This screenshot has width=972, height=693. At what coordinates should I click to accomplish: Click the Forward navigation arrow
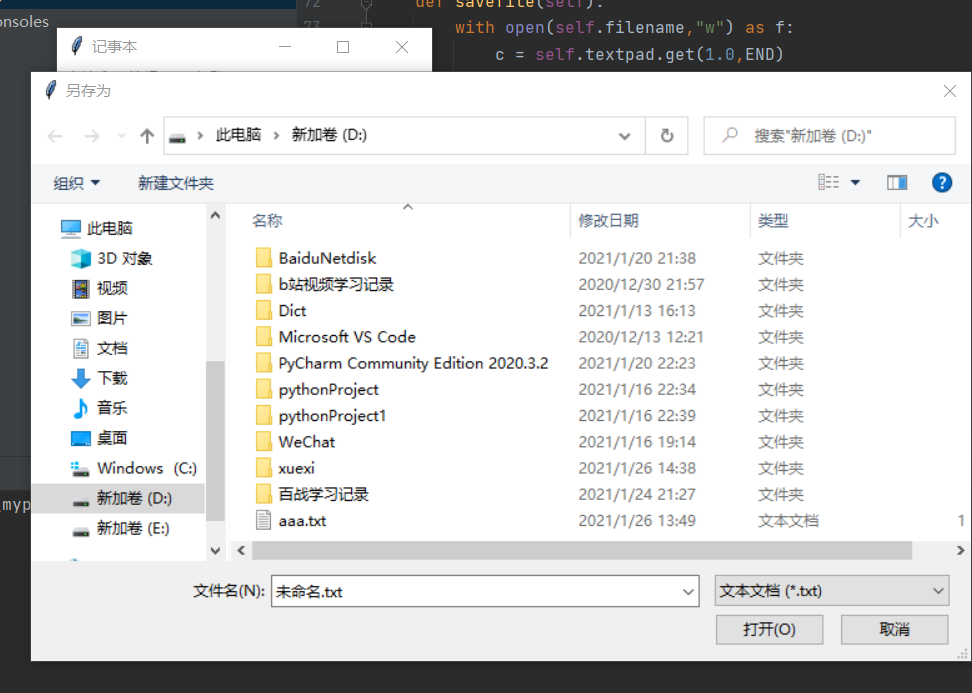coord(92,136)
